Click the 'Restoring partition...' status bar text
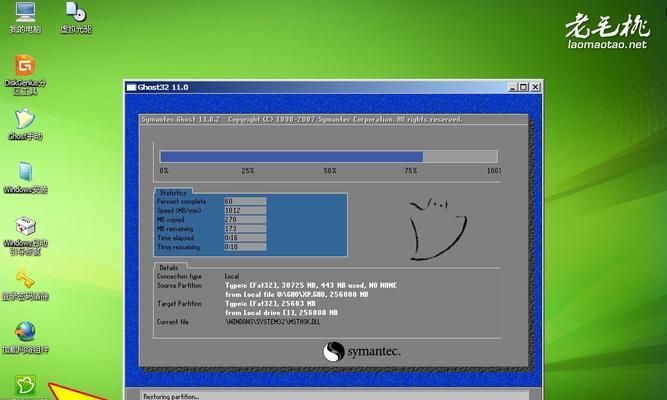The width and height of the screenshot is (667, 400). point(171,397)
